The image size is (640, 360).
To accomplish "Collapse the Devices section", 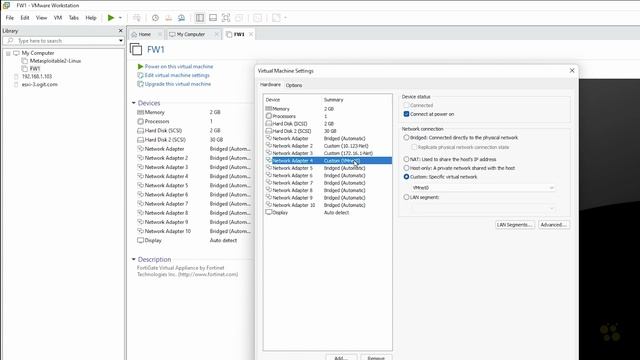I will [x=133, y=103].
